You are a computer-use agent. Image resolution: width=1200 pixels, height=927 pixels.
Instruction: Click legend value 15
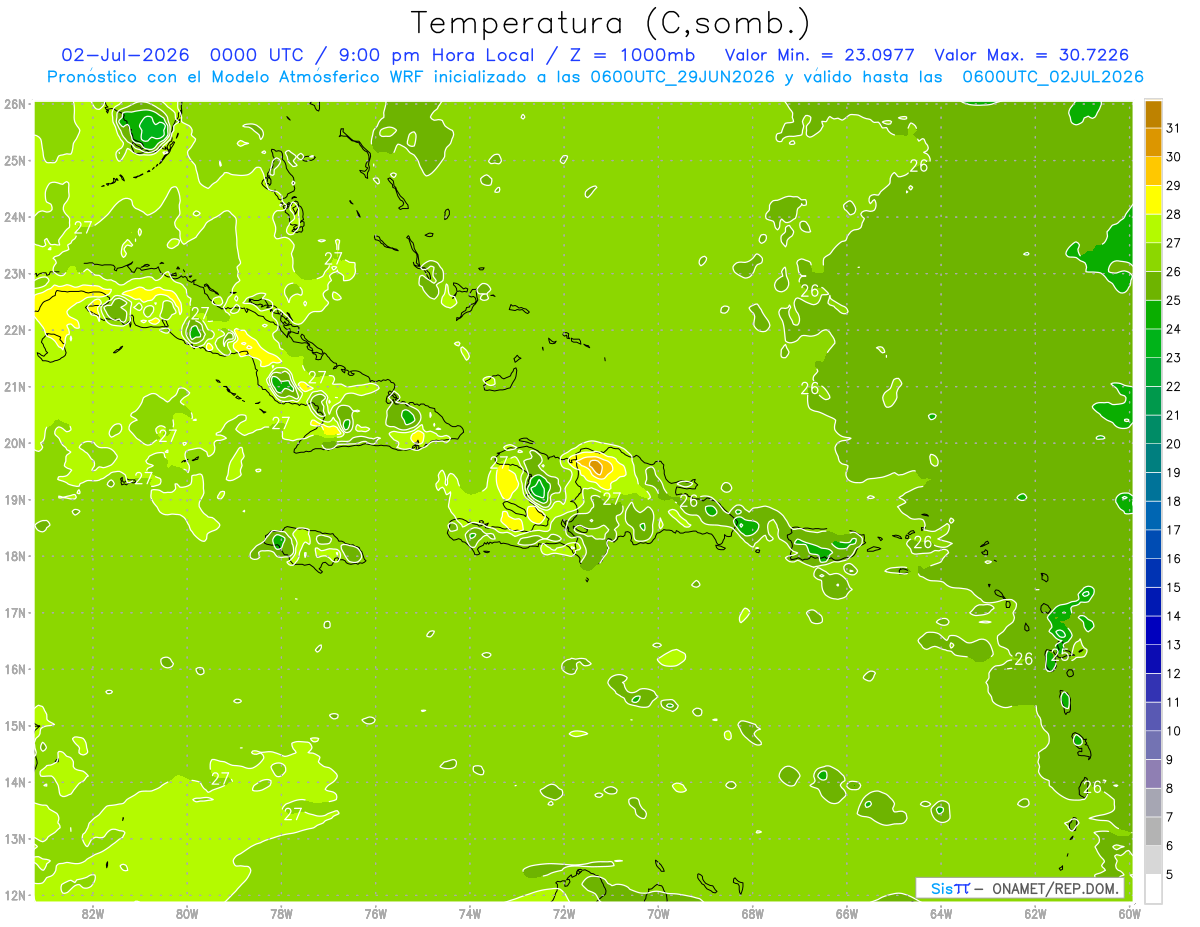pyautogui.click(x=1174, y=587)
